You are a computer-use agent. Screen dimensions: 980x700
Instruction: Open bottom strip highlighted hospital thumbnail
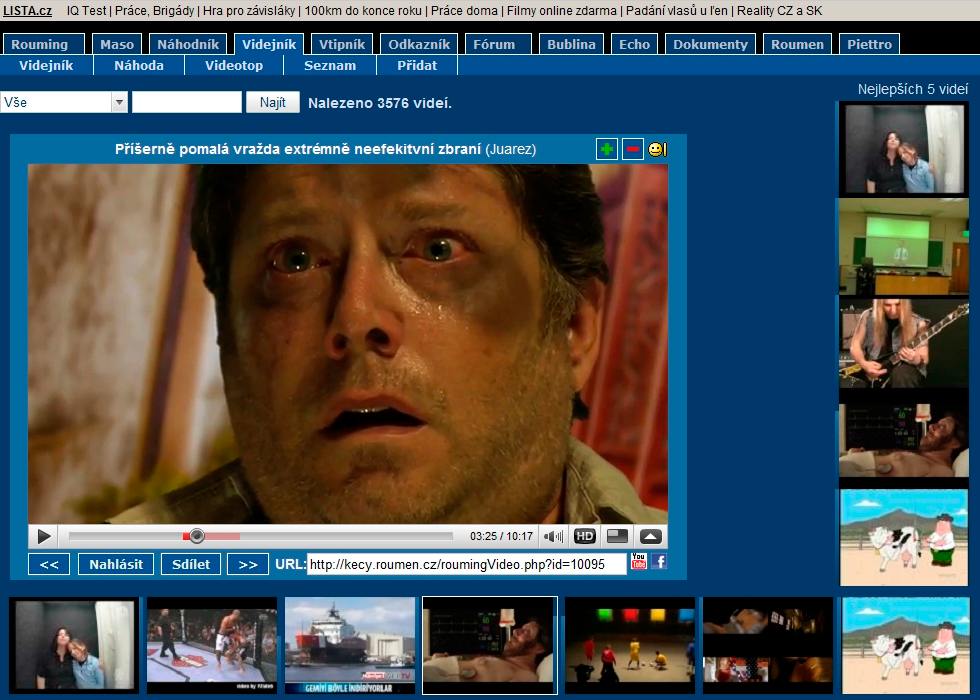tap(490, 646)
